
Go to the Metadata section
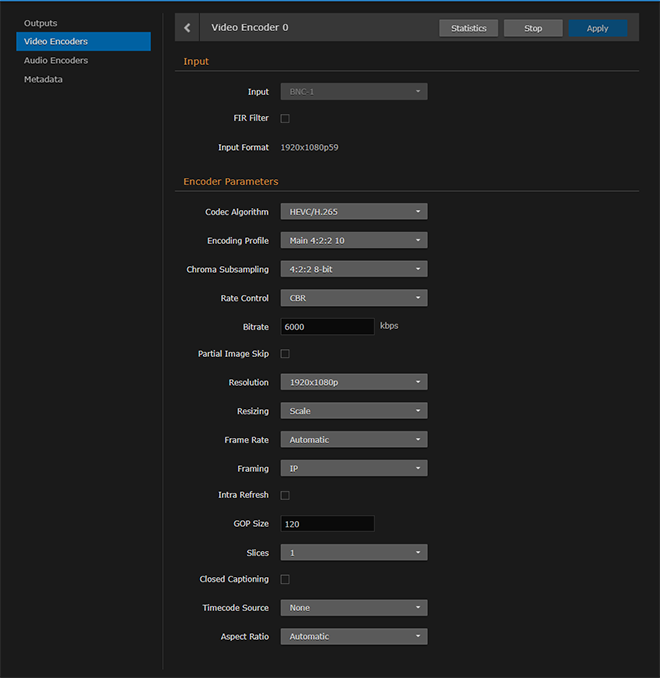(x=43, y=79)
